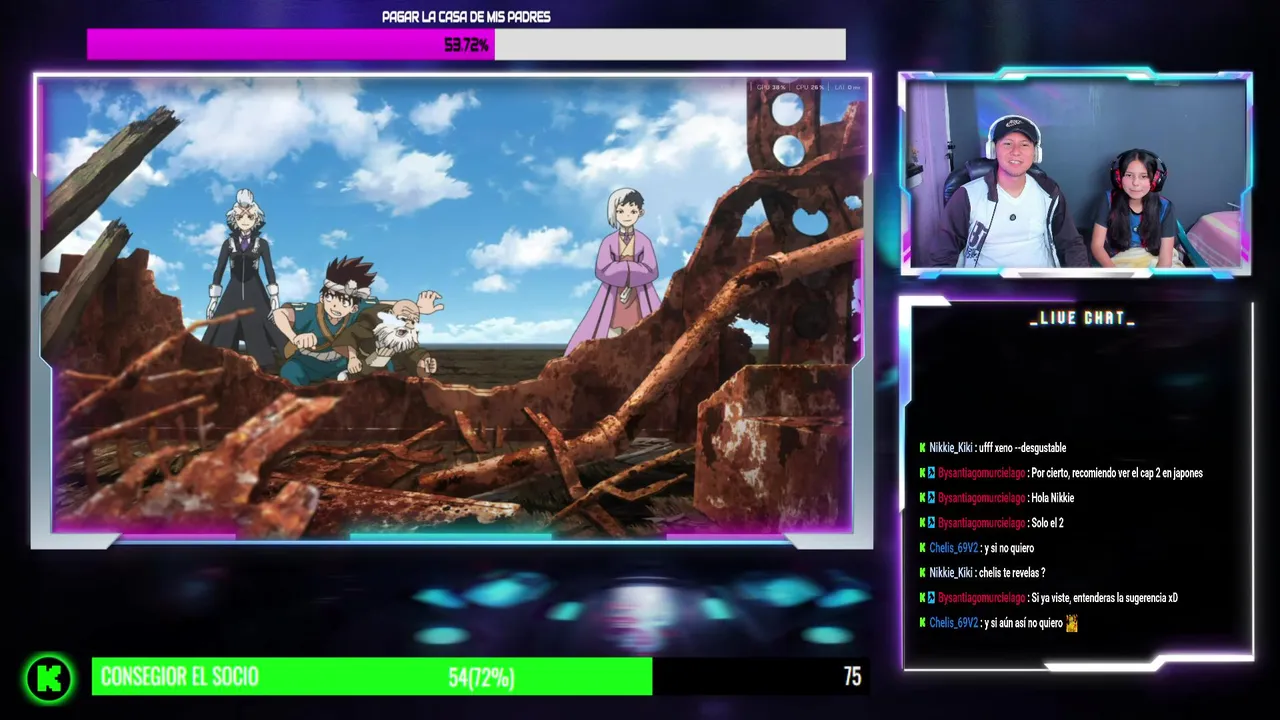Click Kick badge beside 'y si no quiero'
The width and height of the screenshot is (1280, 720).
[922, 548]
